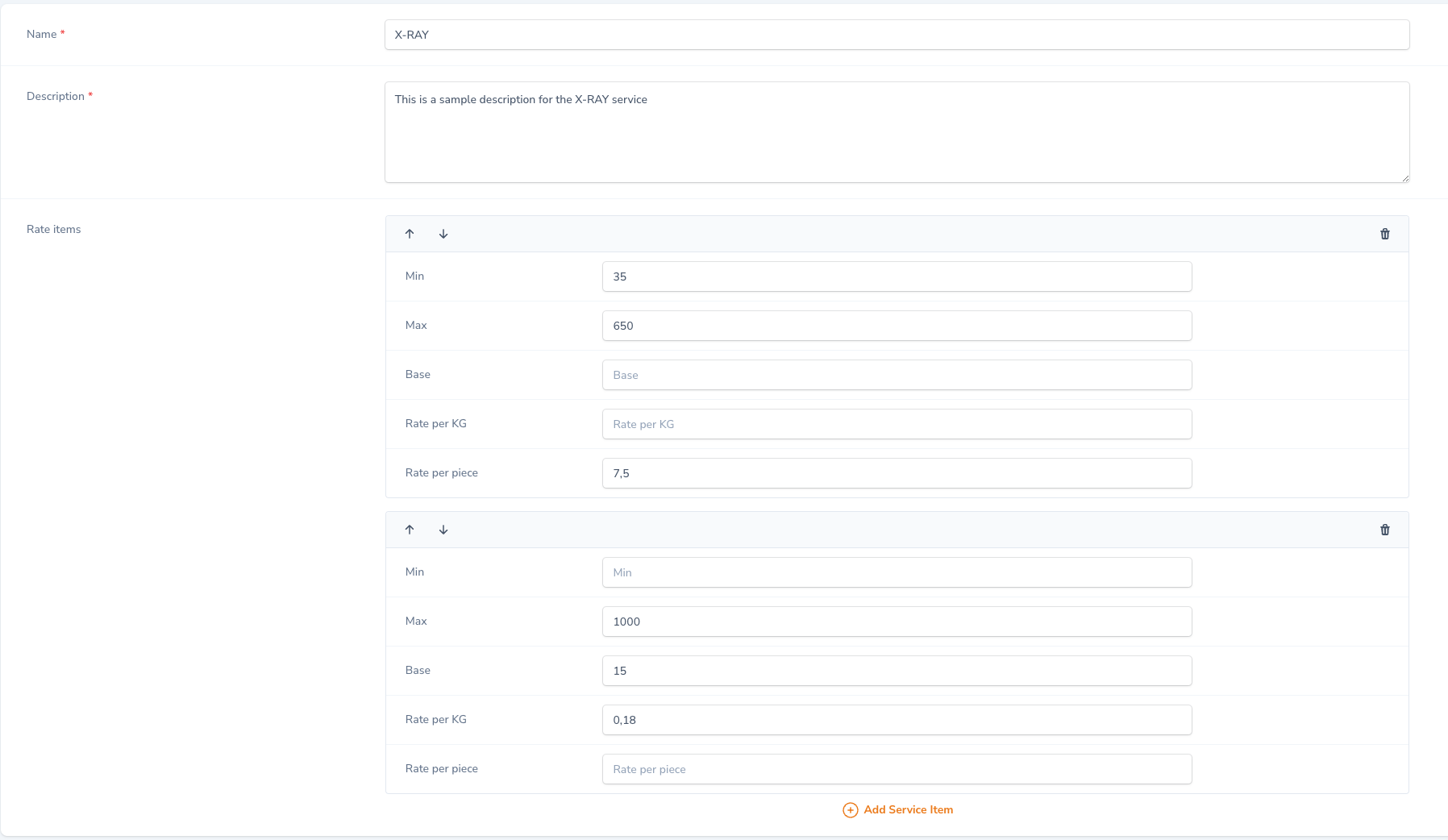Select the Min field with value 35
1448x840 pixels.
pyautogui.click(x=897, y=276)
